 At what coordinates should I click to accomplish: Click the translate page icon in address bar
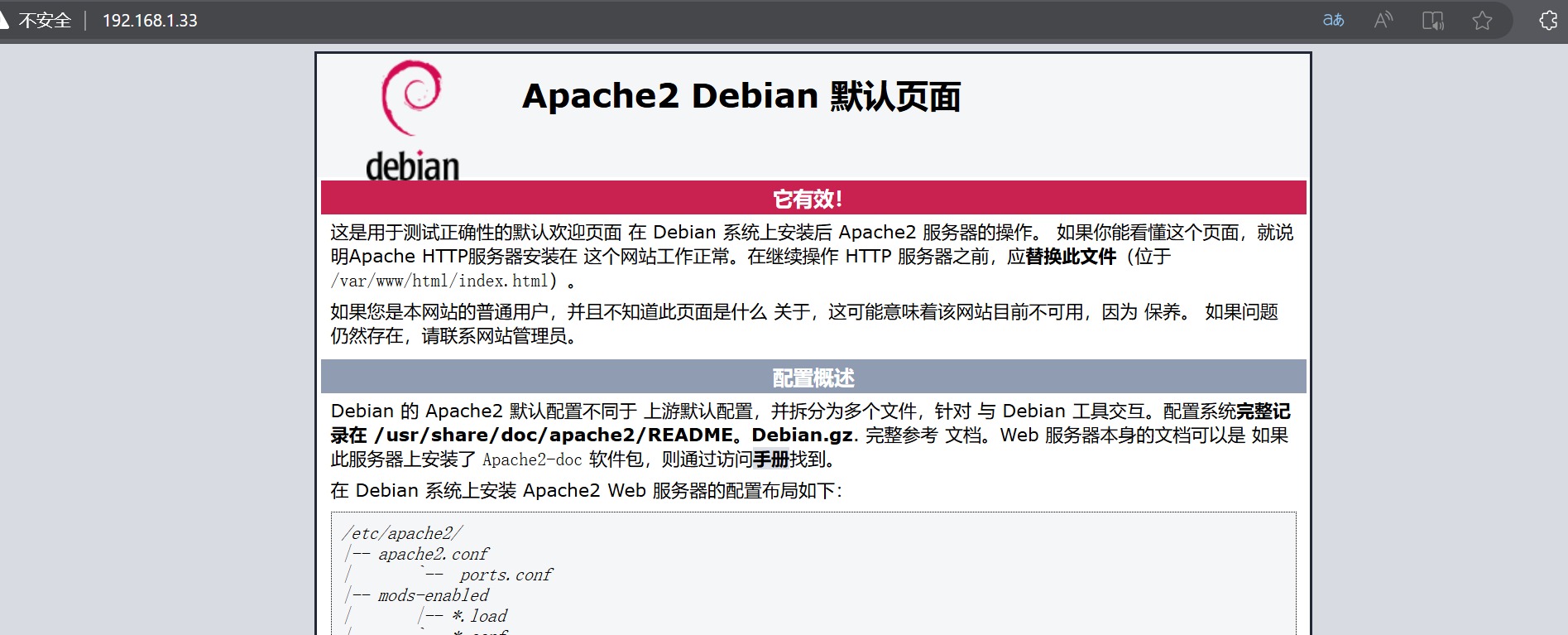point(1333,20)
